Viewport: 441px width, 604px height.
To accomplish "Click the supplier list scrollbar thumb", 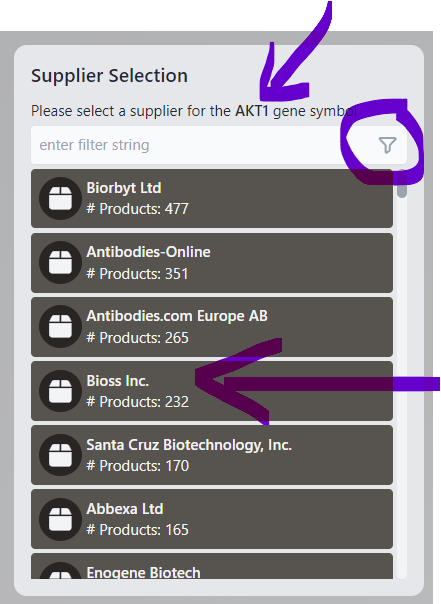I will tap(402, 183).
